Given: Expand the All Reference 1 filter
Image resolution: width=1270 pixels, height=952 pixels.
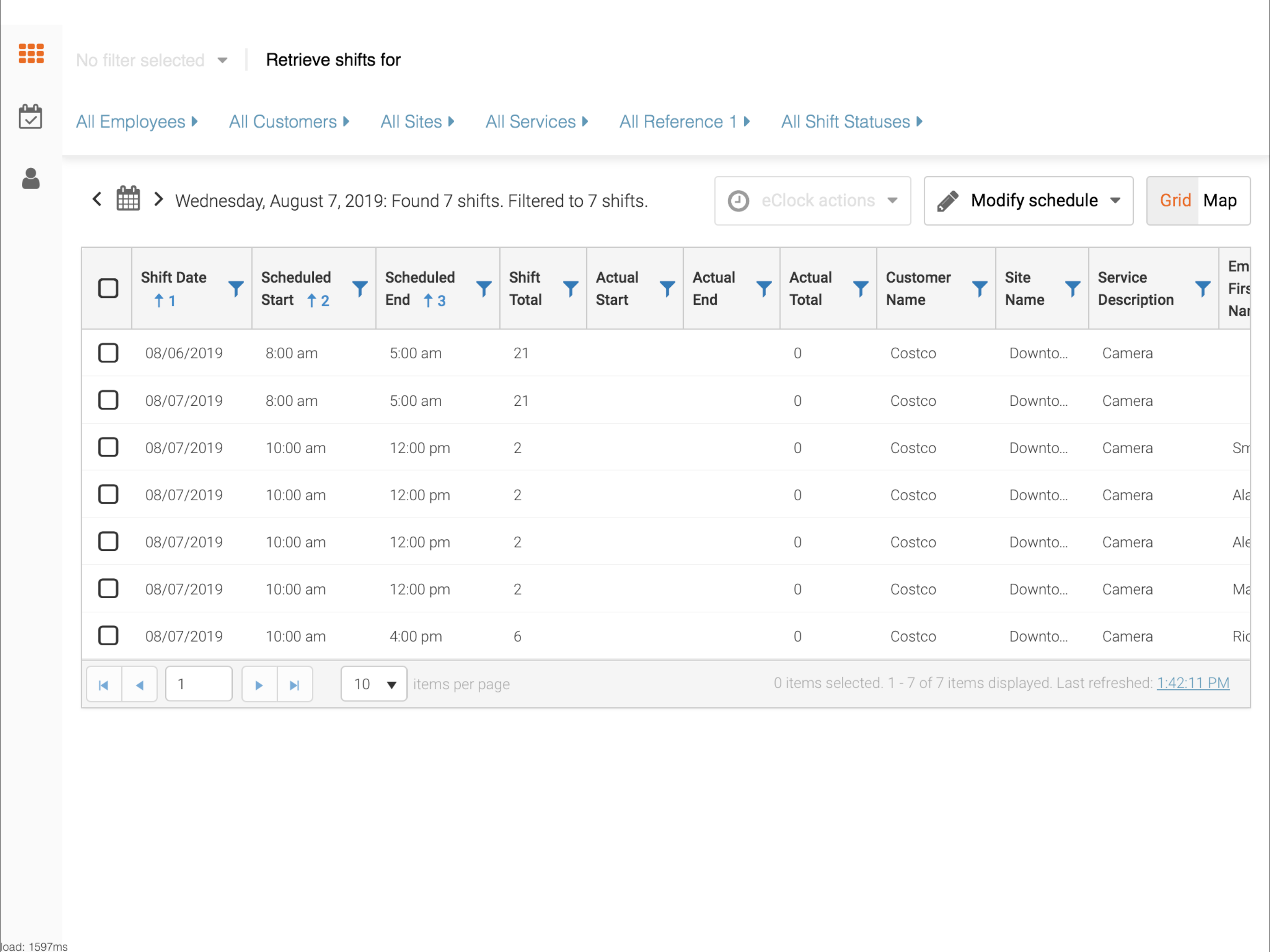Looking at the screenshot, I should pyautogui.click(x=685, y=122).
